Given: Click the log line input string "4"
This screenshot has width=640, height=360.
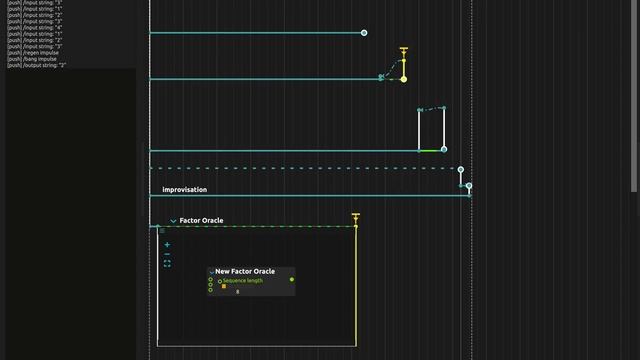Looking at the screenshot, I should pos(34,28).
